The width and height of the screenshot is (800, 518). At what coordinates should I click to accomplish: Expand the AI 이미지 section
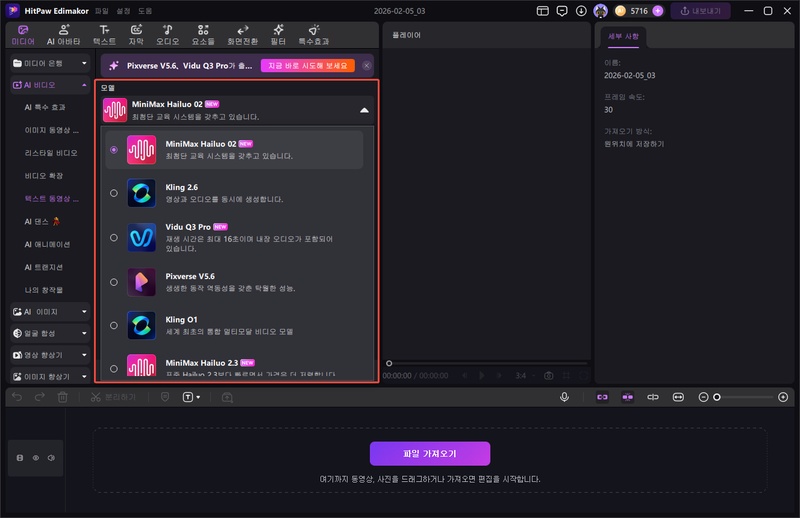50,312
